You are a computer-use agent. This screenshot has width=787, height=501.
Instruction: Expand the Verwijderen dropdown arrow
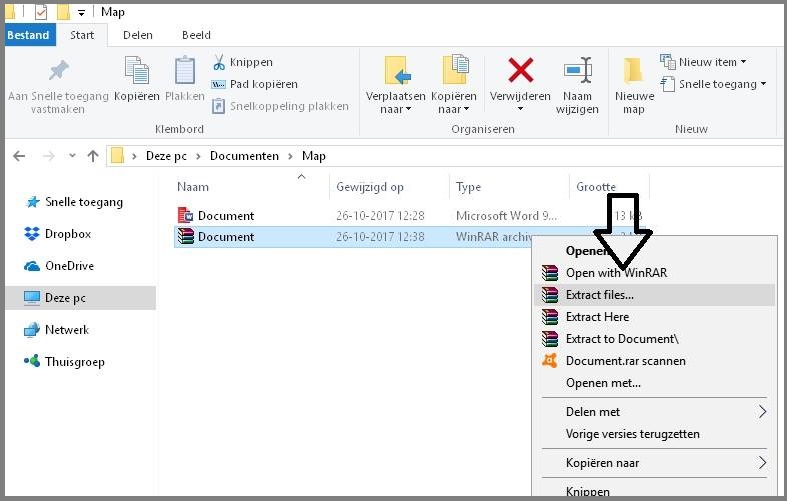520,109
